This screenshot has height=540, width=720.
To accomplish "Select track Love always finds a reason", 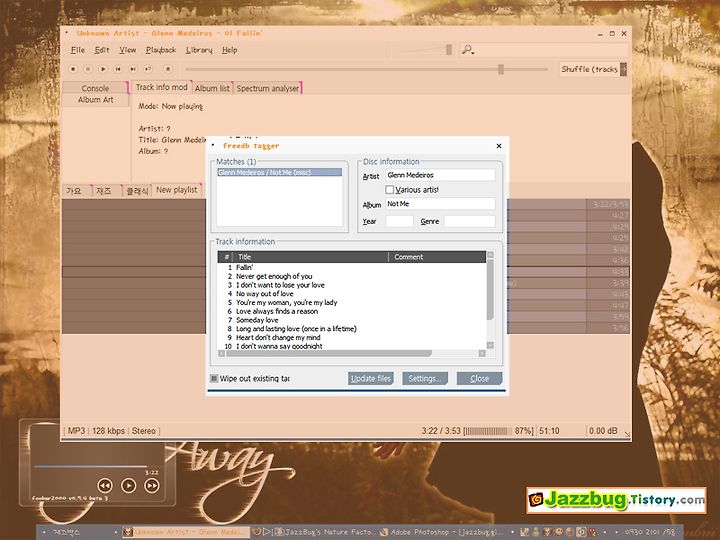I will 352,311.
